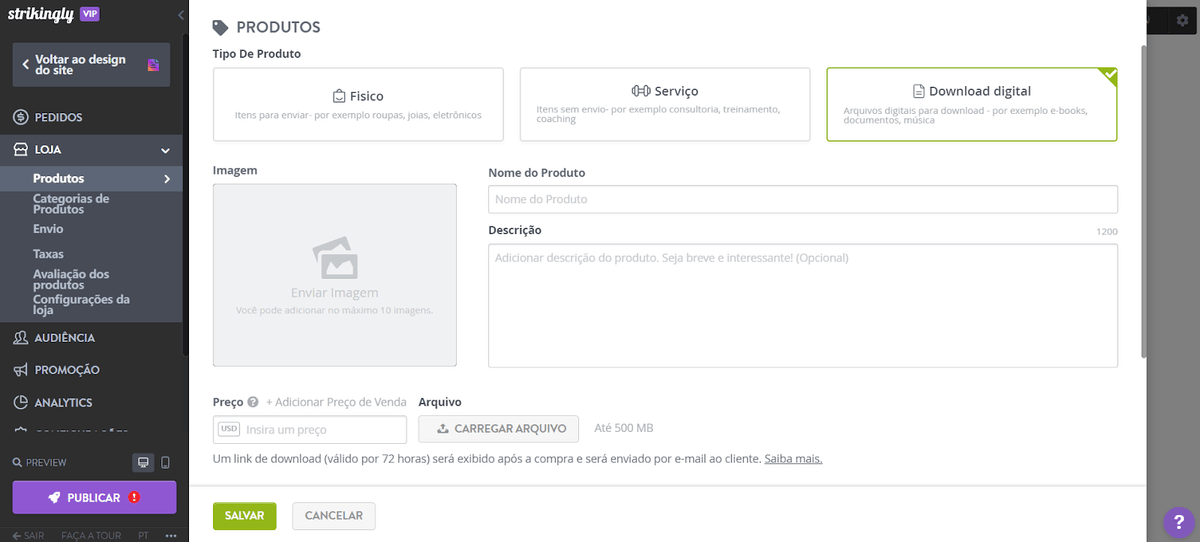The image size is (1200, 542).
Task: Open Avaliação dos produtos
Action: click(71, 279)
